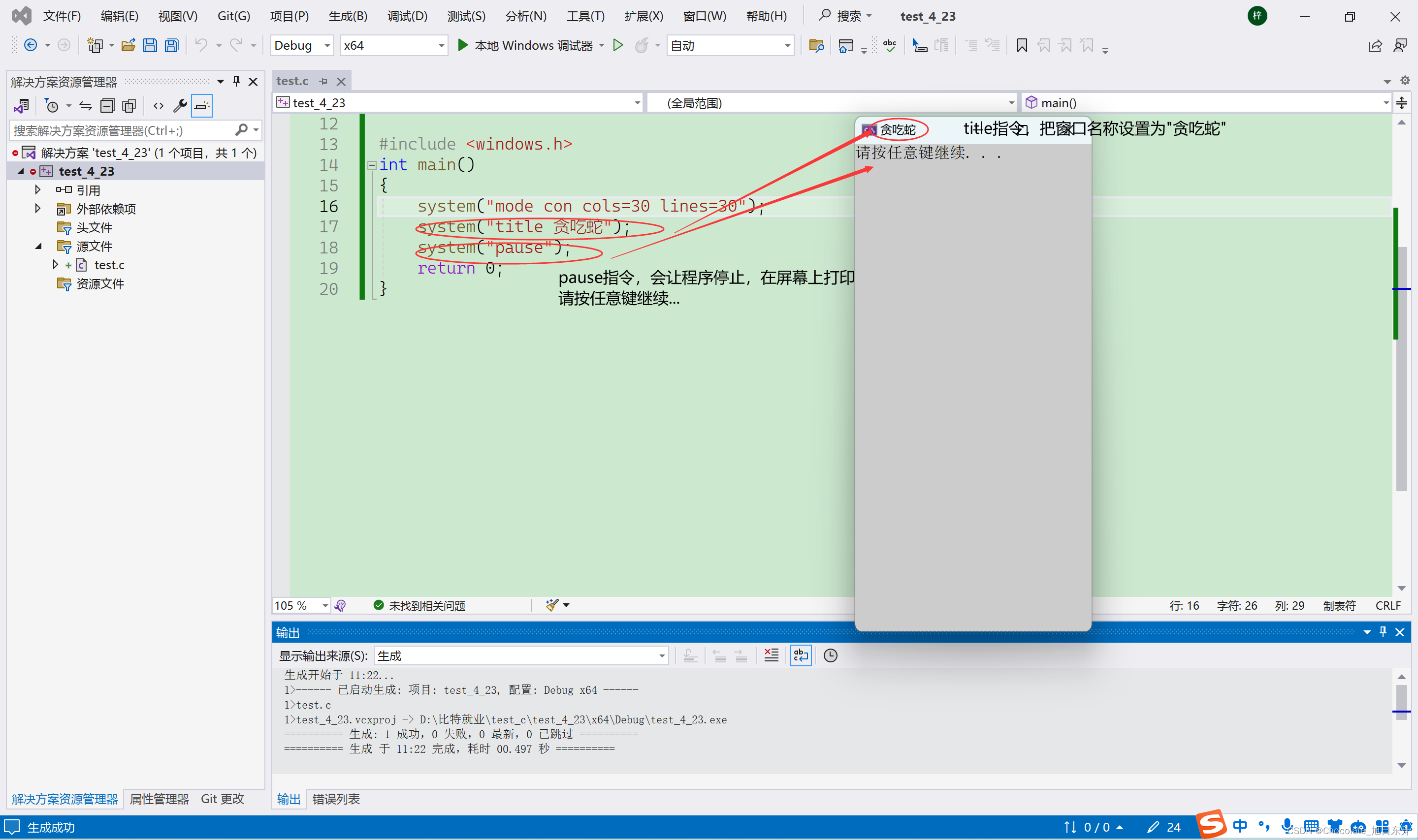Click the hot reload flame icon
This screenshot has height=840, width=1418.
tap(641, 45)
